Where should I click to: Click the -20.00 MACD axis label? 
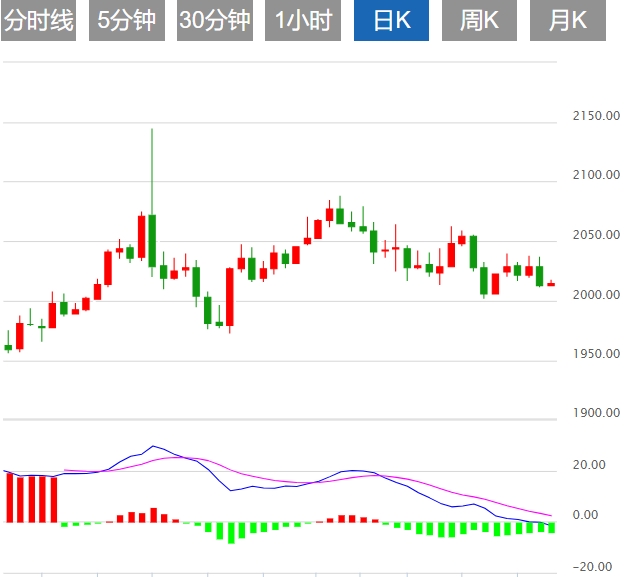(592, 567)
